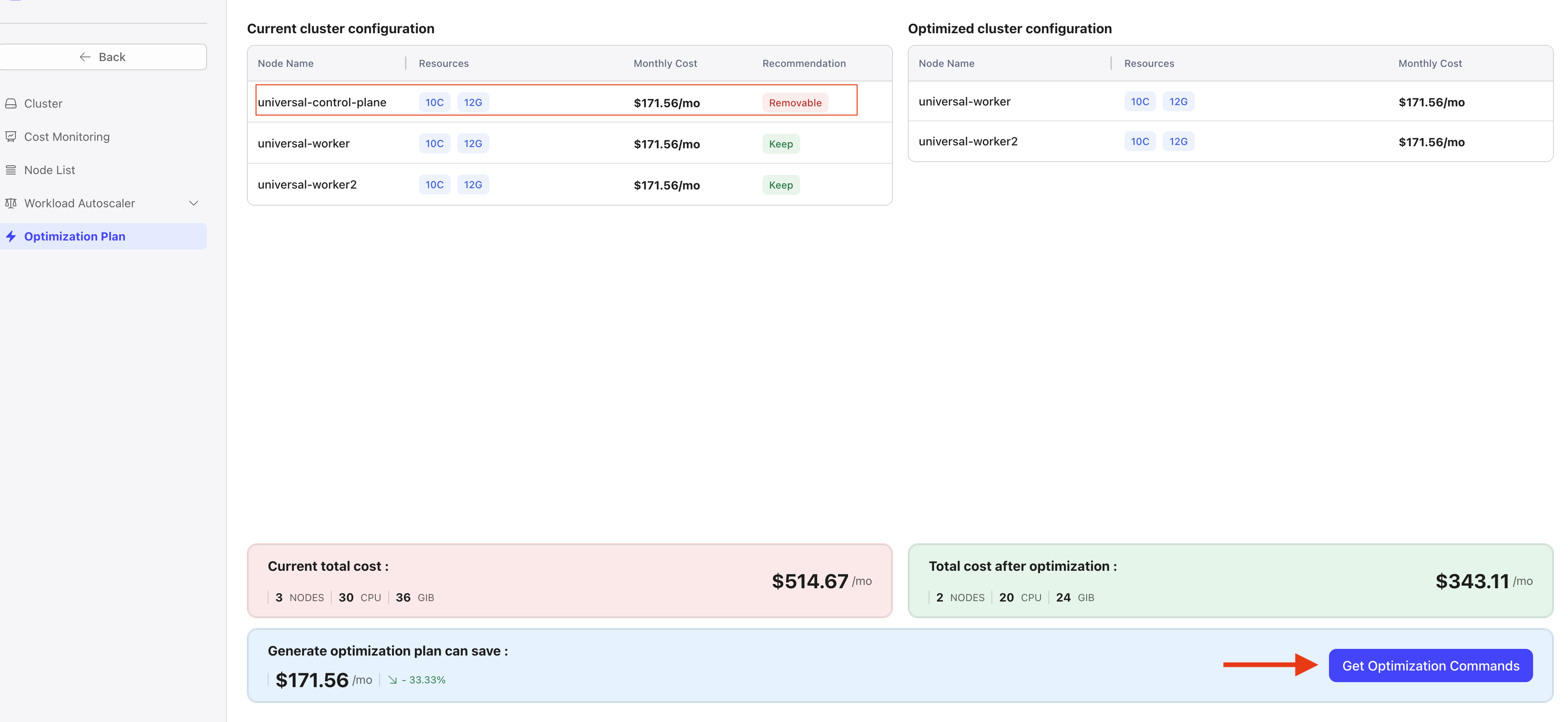Viewport: 1568px width, 722px height.
Task: Expand the Workload Autoscaler chevron
Action: pos(194,203)
